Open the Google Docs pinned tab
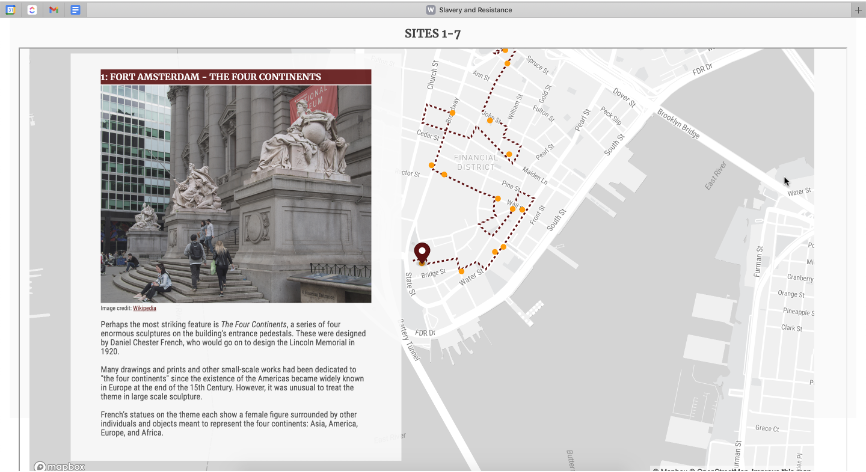The width and height of the screenshot is (866, 472). 75,10
